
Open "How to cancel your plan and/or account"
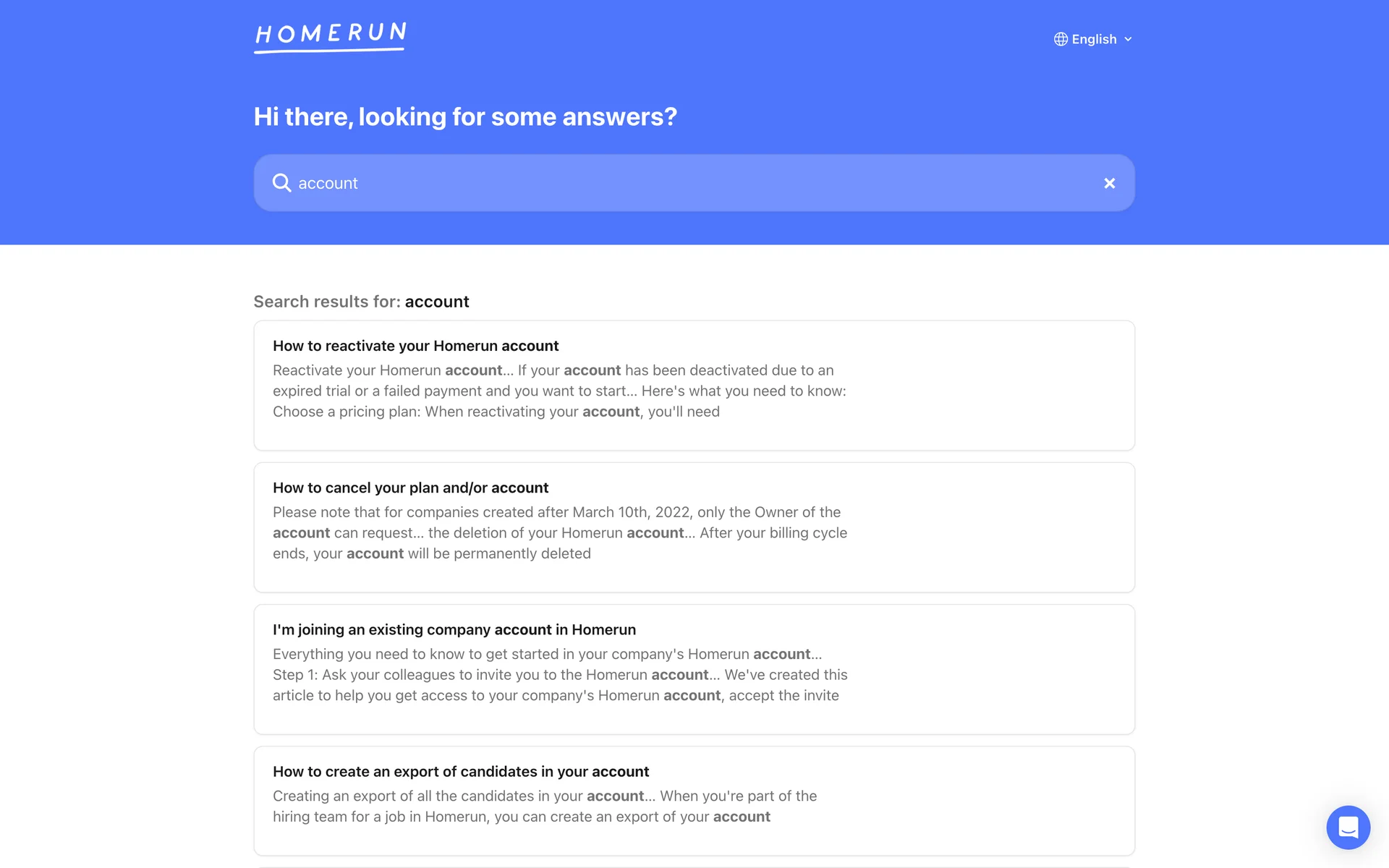click(410, 488)
